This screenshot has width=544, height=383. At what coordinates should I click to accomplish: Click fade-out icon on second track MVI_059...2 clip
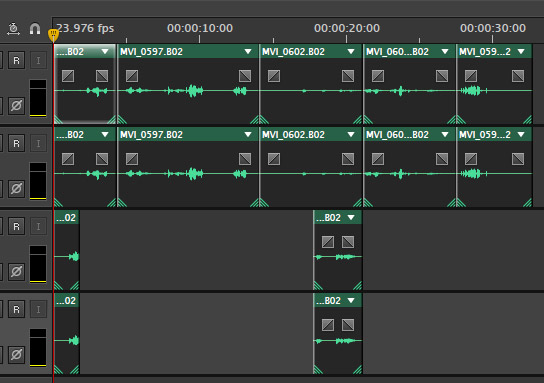pos(518,159)
